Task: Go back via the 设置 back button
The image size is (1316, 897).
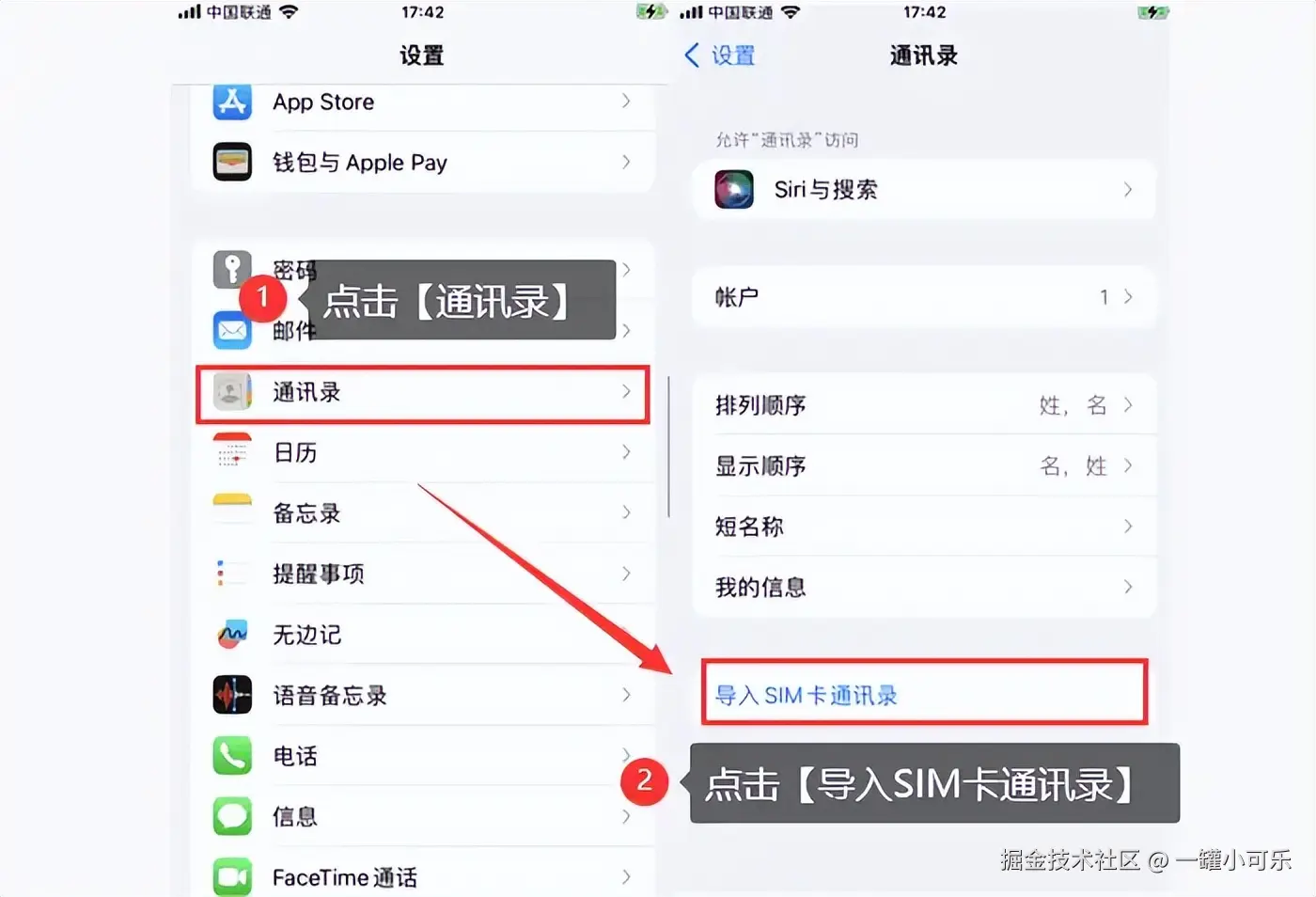Action: [x=720, y=55]
